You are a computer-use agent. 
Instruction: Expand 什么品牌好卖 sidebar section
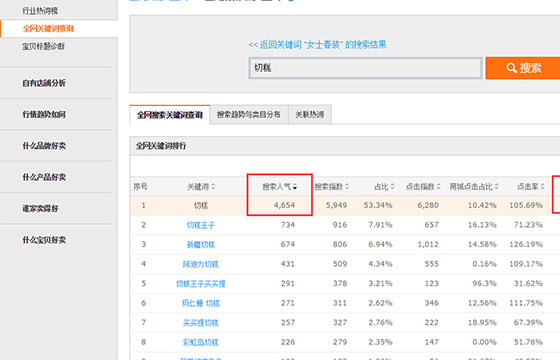click(x=44, y=146)
